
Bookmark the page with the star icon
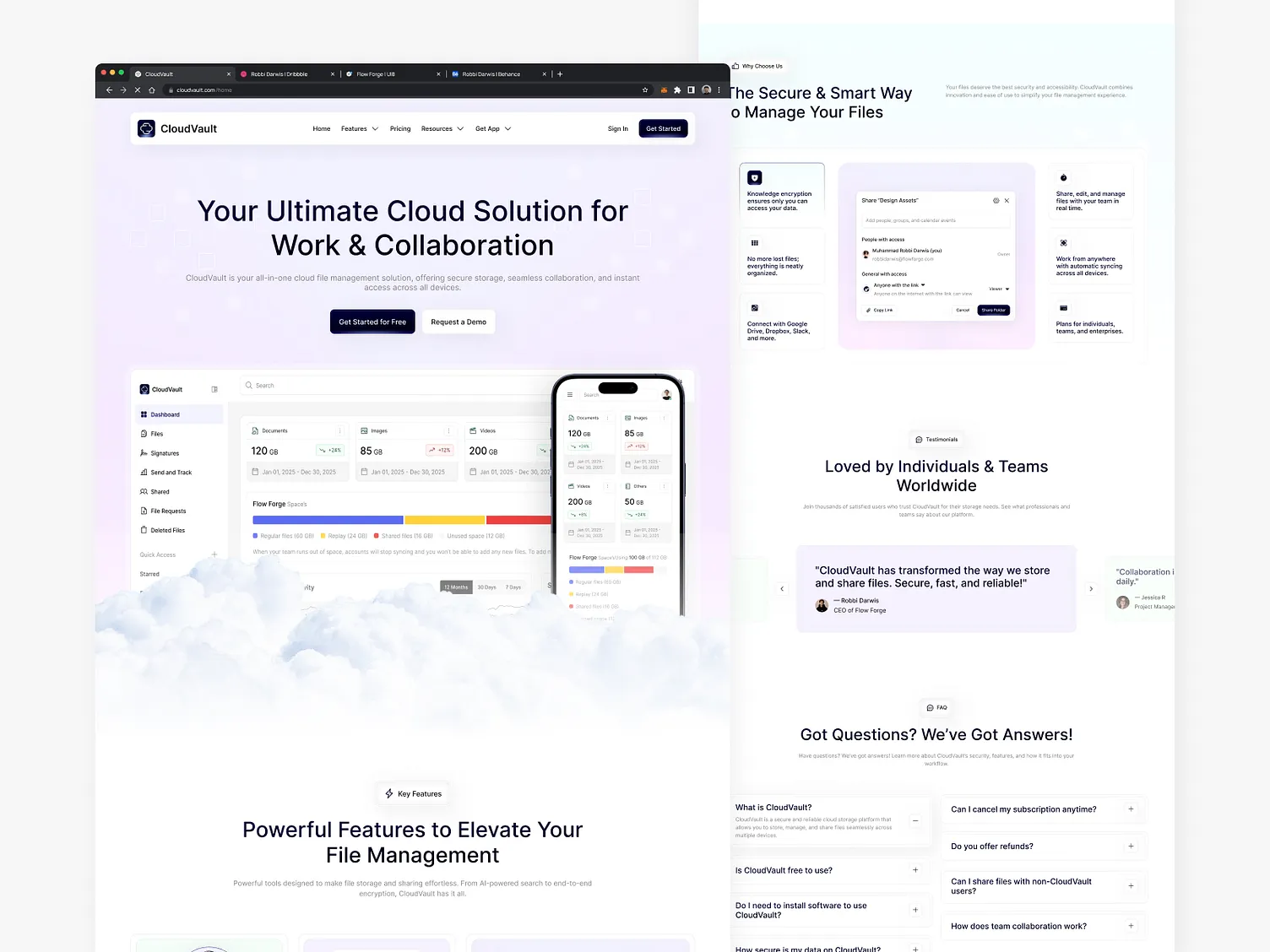click(645, 89)
